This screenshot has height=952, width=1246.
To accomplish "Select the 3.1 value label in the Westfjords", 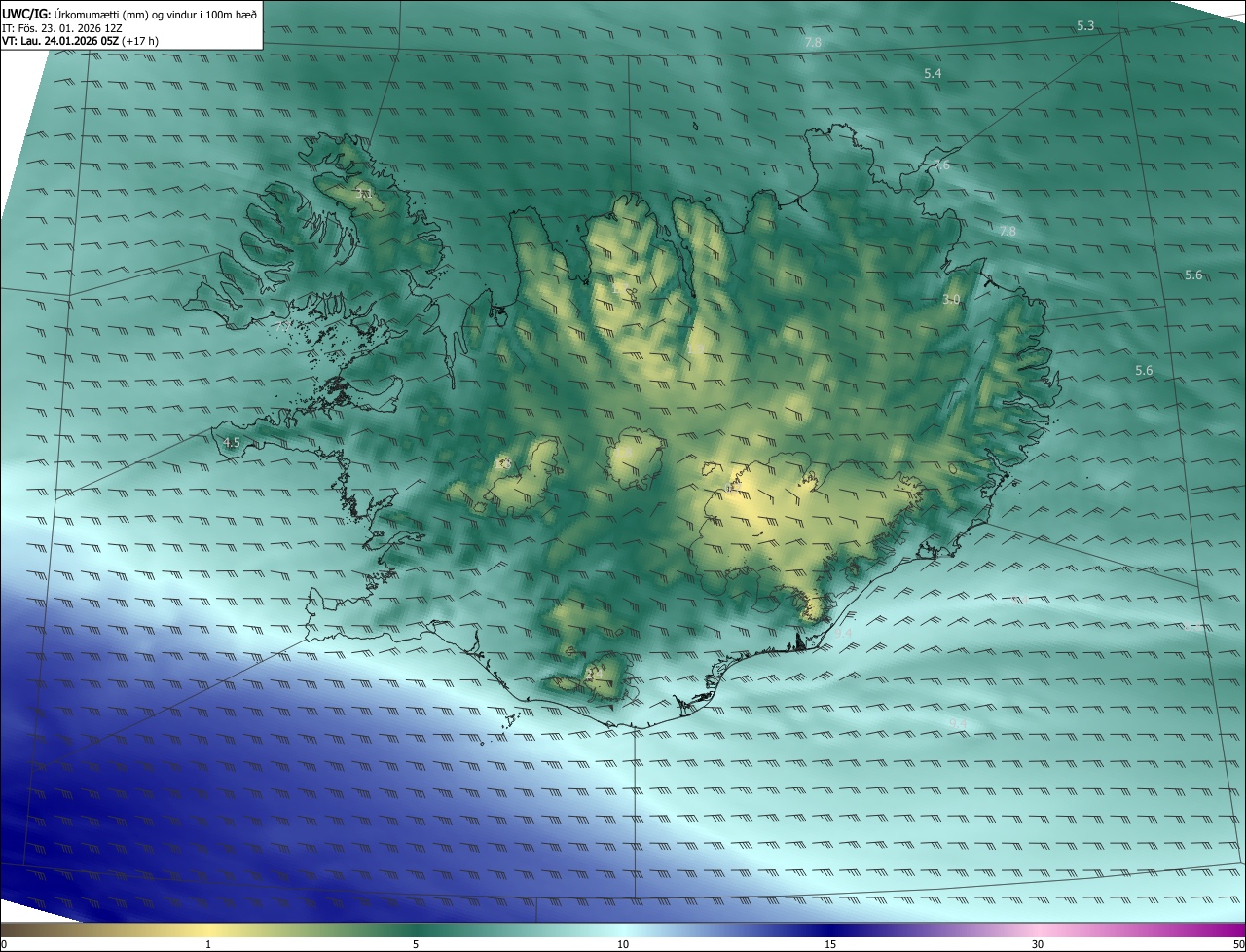I will pos(364,195).
